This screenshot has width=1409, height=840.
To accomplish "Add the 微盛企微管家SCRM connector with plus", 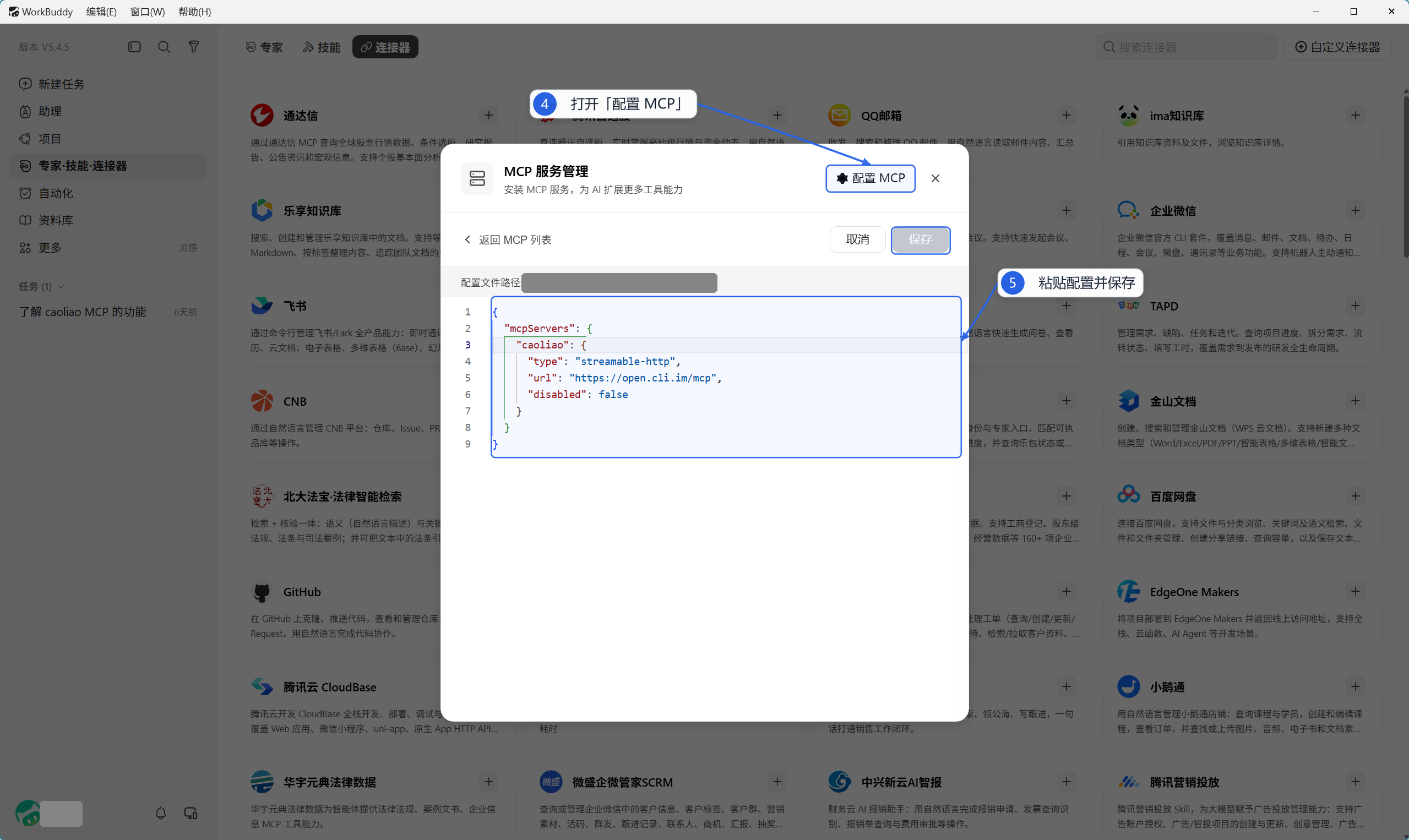I will 778,782.
